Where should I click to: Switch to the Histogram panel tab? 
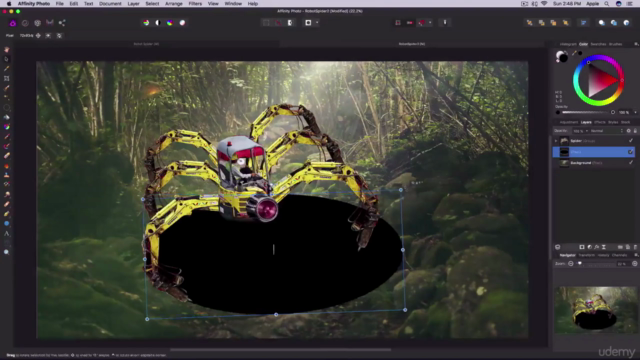click(x=568, y=44)
